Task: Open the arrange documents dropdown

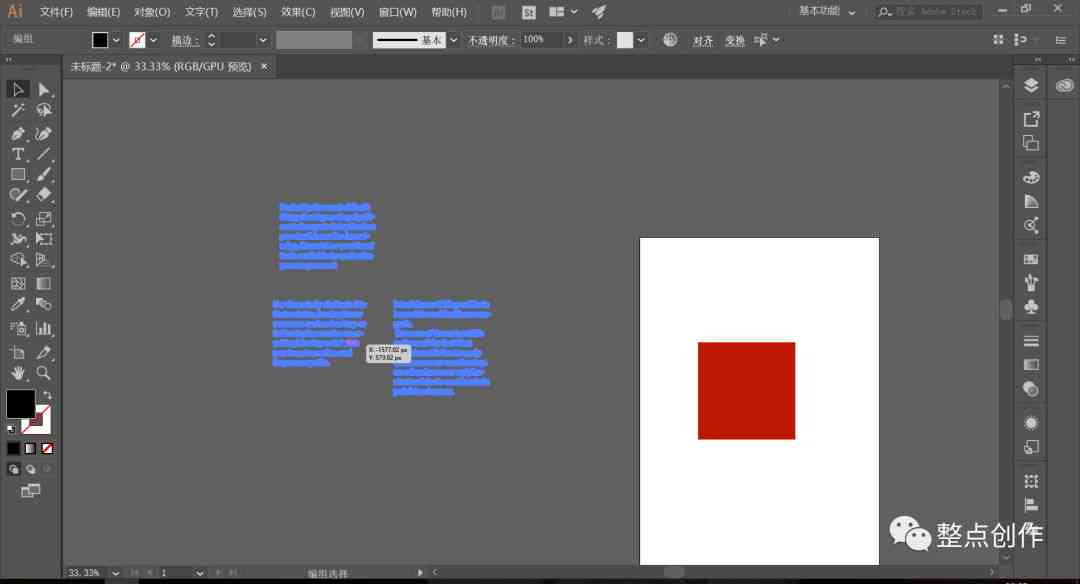Action: click(564, 12)
